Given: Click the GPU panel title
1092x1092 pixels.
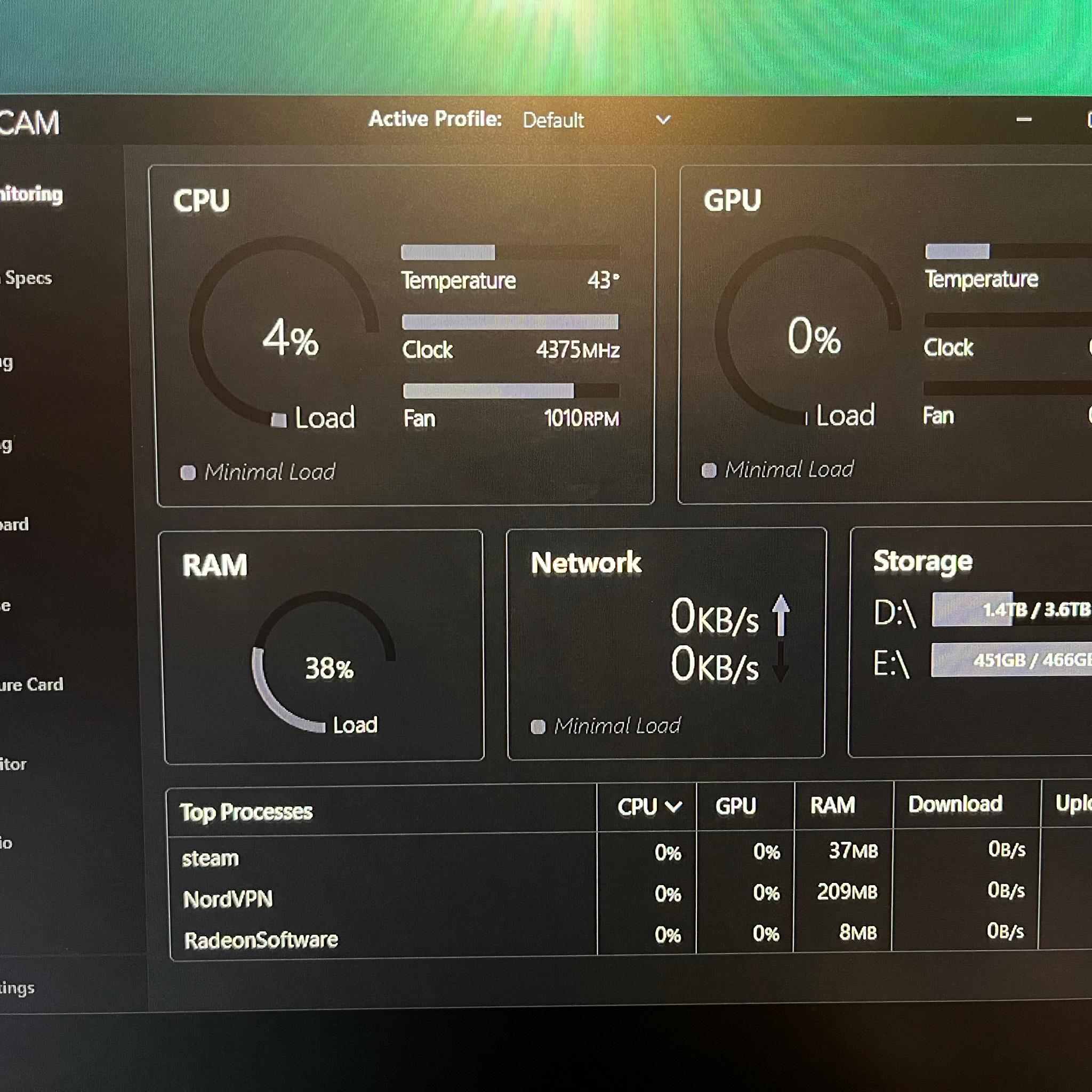Looking at the screenshot, I should [732, 200].
